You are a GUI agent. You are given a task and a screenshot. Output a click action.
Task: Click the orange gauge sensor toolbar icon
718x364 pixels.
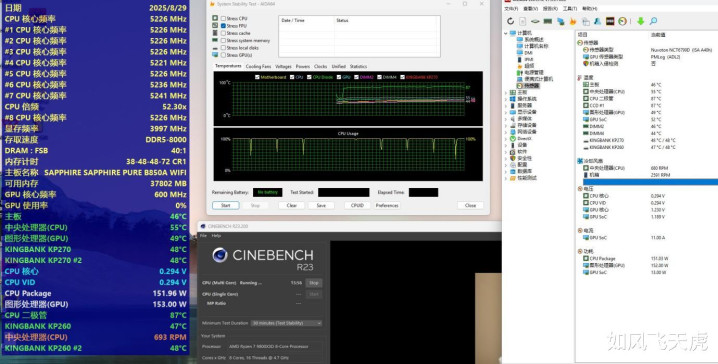coord(622,21)
